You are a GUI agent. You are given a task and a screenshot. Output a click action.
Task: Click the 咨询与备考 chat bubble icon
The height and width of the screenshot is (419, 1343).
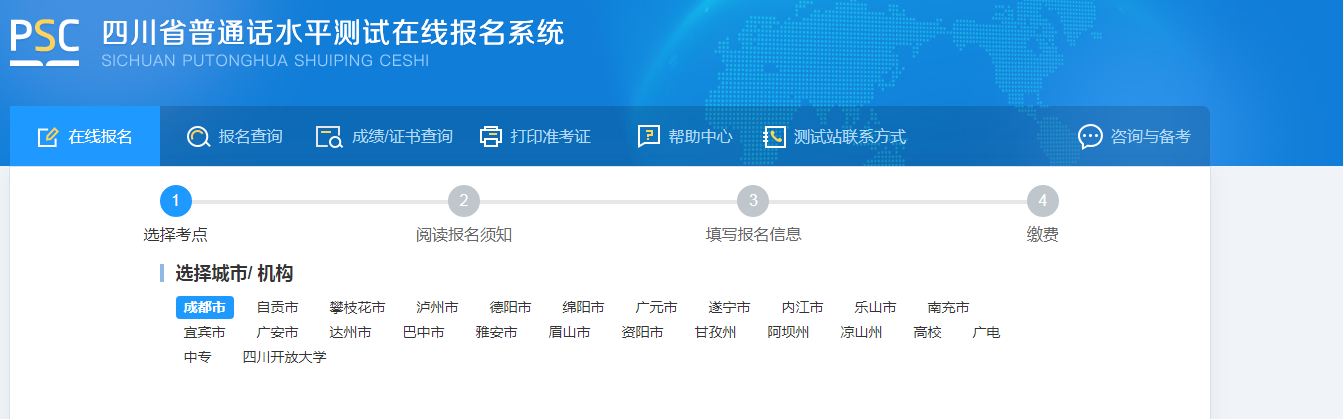coord(1090,137)
